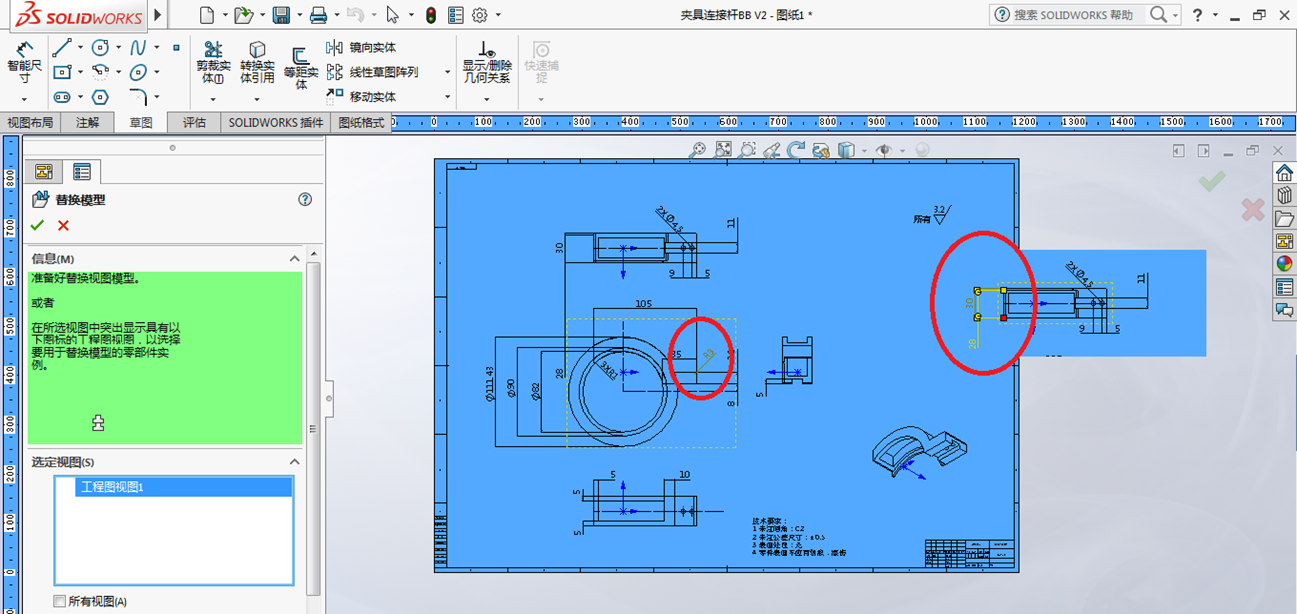
Task: Click the New document icon
Action: pyautogui.click(x=207, y=15)
